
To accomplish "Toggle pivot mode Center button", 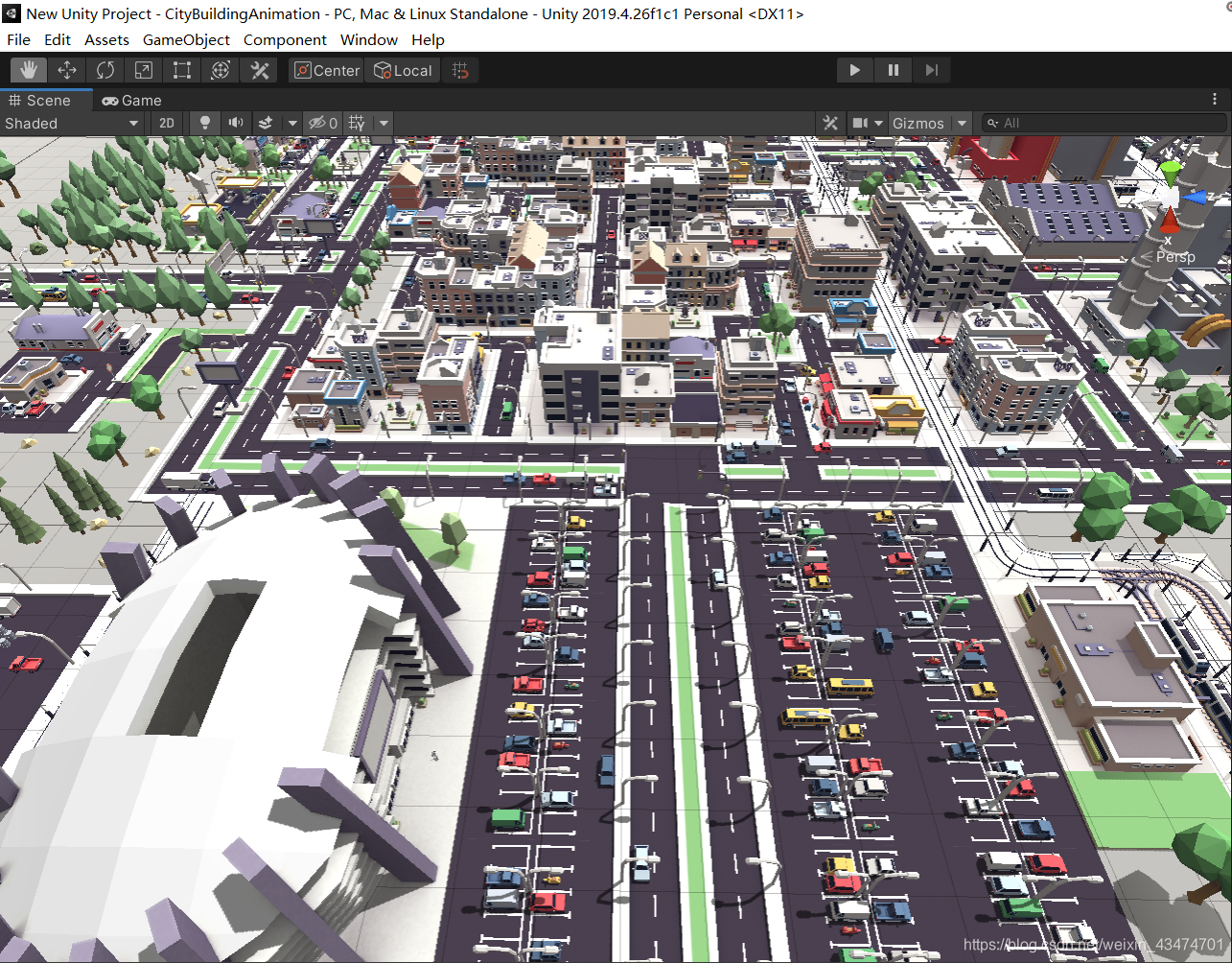I will tap(327, 70).
